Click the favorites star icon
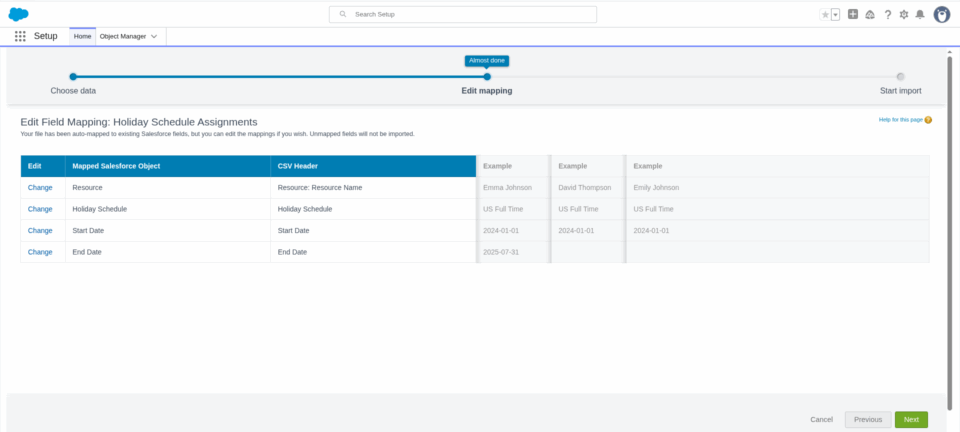 click(x=825, y=14)
